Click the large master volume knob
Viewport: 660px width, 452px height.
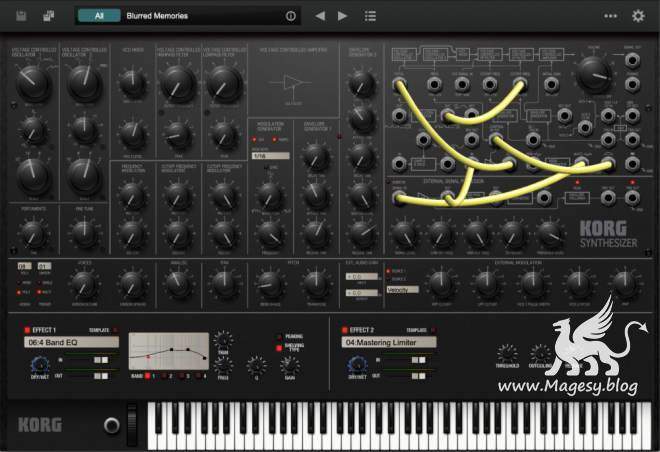(x=594, y=75)
